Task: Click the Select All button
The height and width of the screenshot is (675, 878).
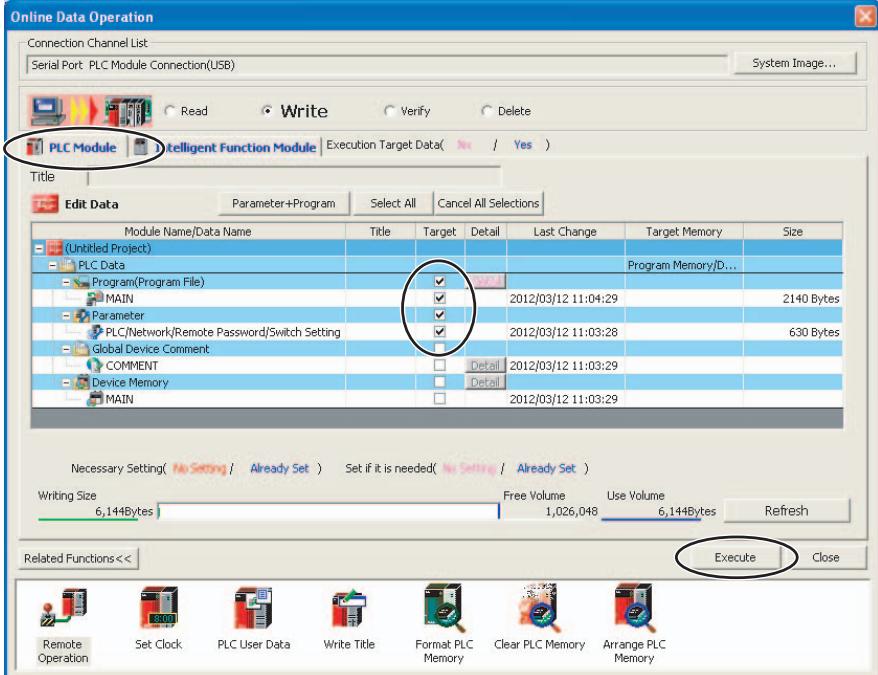Action: click(x=393, y=203)
